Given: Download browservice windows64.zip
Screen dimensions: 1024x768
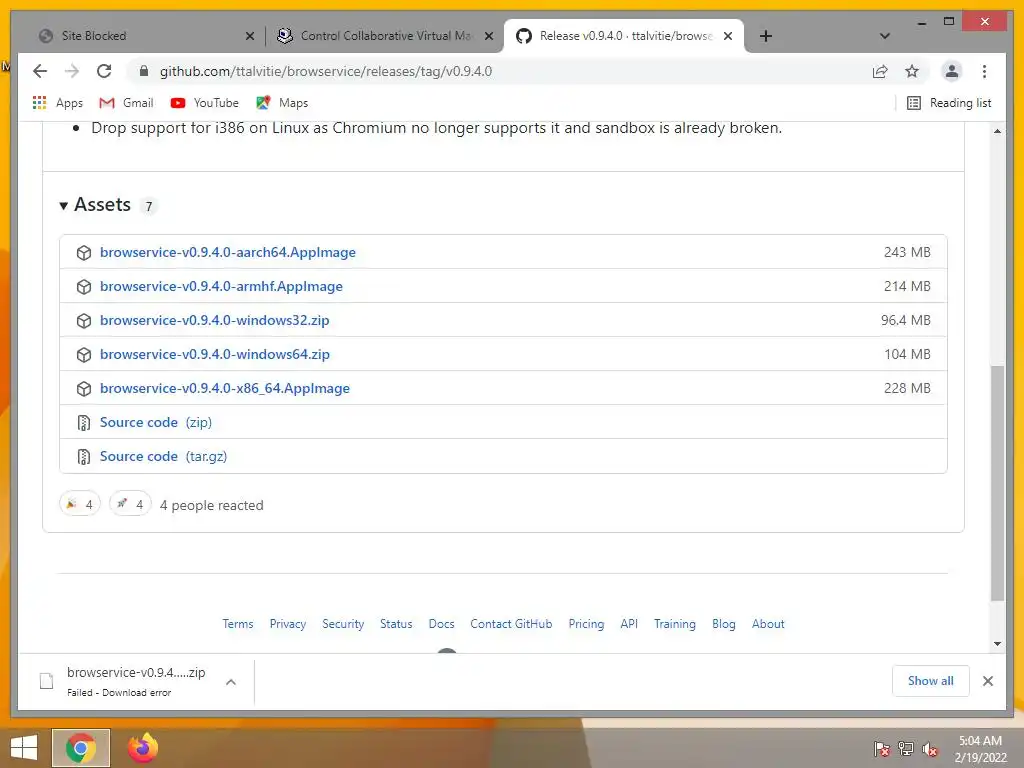Looking at the screenshot, I should (214, 354).
